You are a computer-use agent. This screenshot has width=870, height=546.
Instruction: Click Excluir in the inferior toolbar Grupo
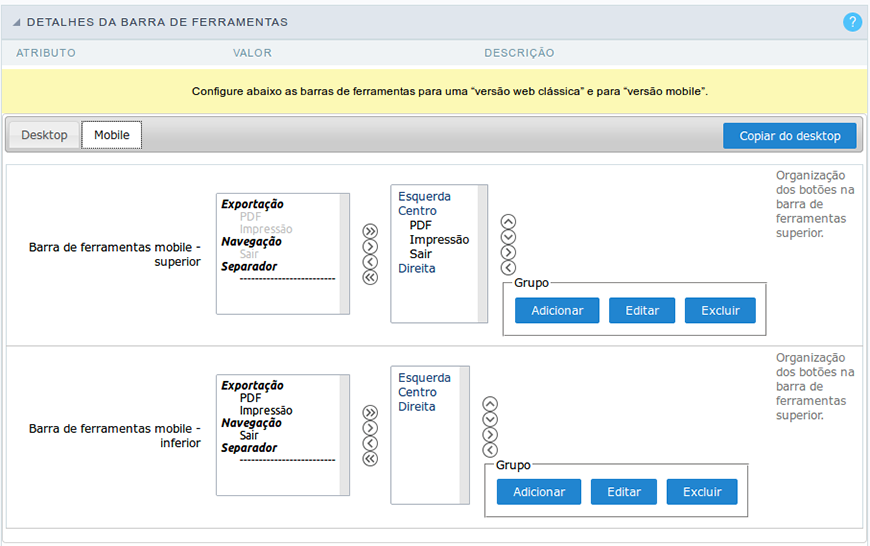tap(702, 492)
